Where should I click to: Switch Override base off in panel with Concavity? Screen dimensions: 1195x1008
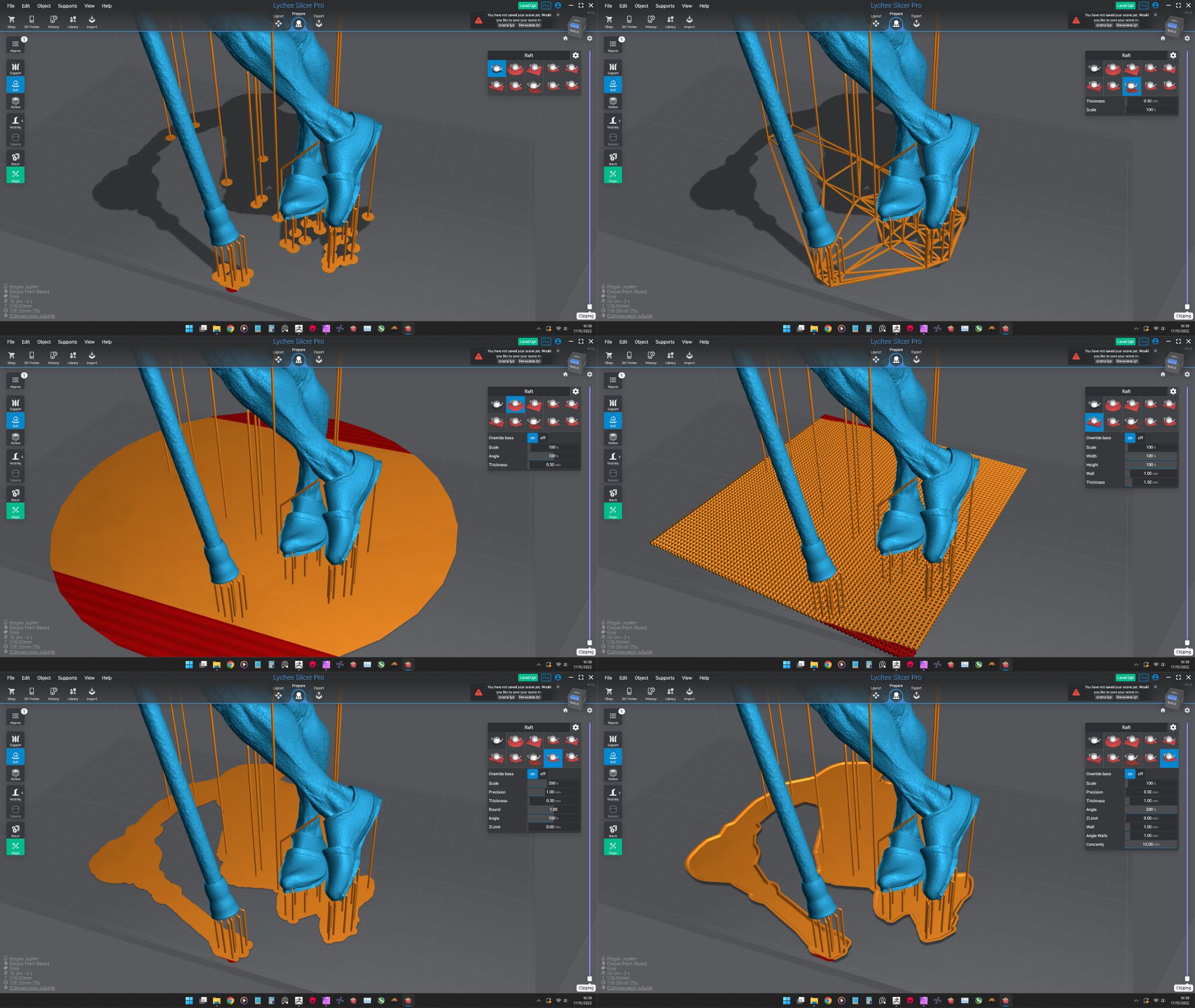click(1140, 774)
